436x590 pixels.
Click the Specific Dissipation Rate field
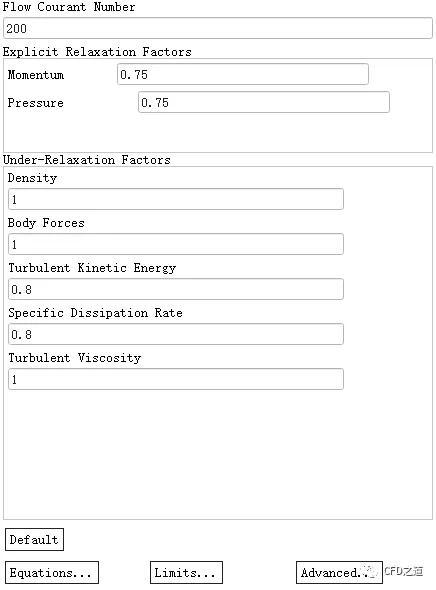coord(176,334)
